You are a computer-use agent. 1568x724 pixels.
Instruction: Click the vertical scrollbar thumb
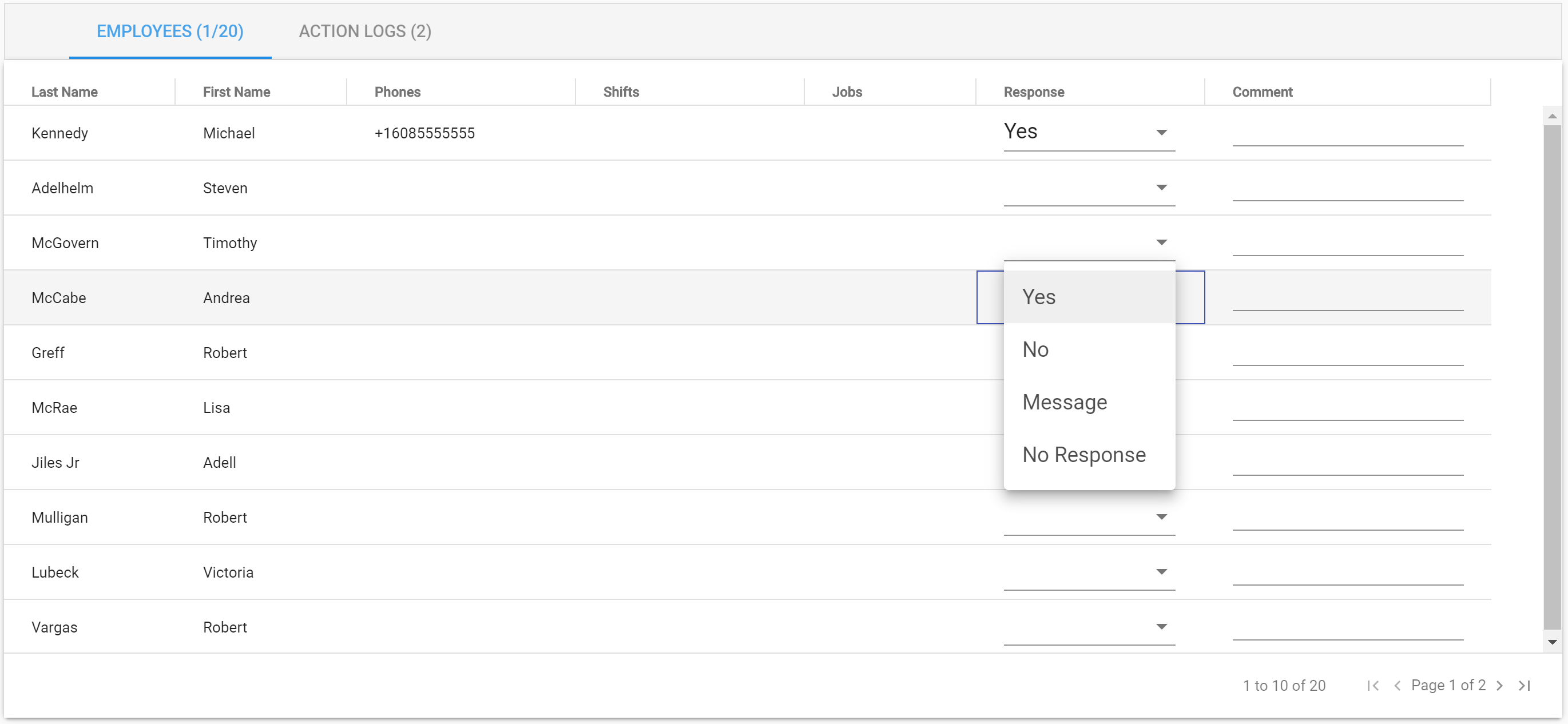coord(1552,377)
